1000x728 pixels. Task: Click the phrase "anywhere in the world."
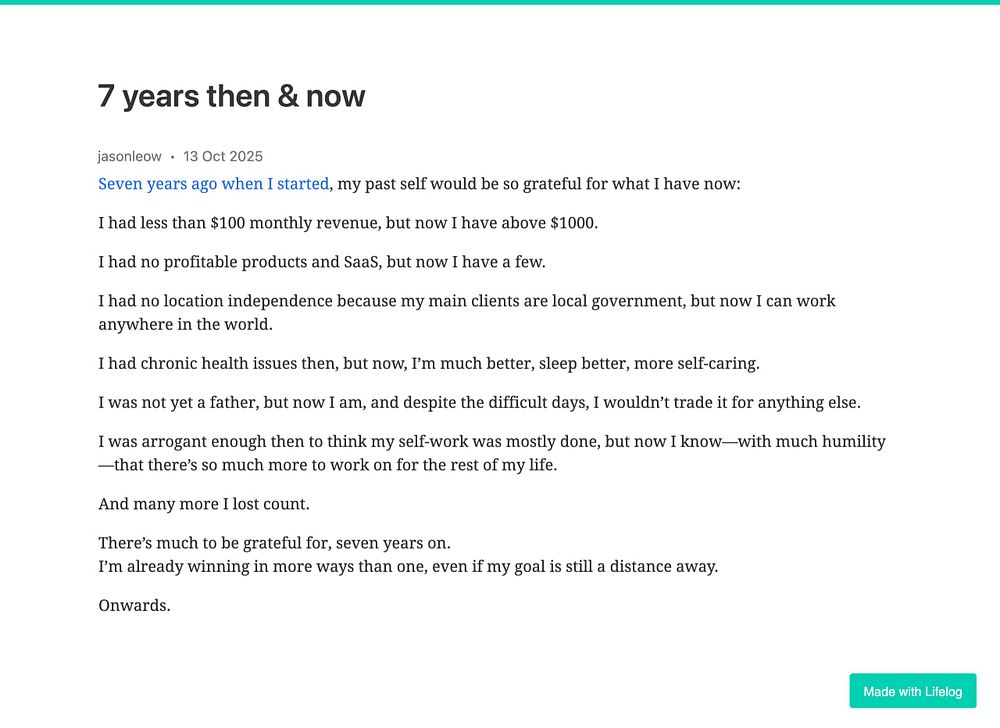(186, 324)
